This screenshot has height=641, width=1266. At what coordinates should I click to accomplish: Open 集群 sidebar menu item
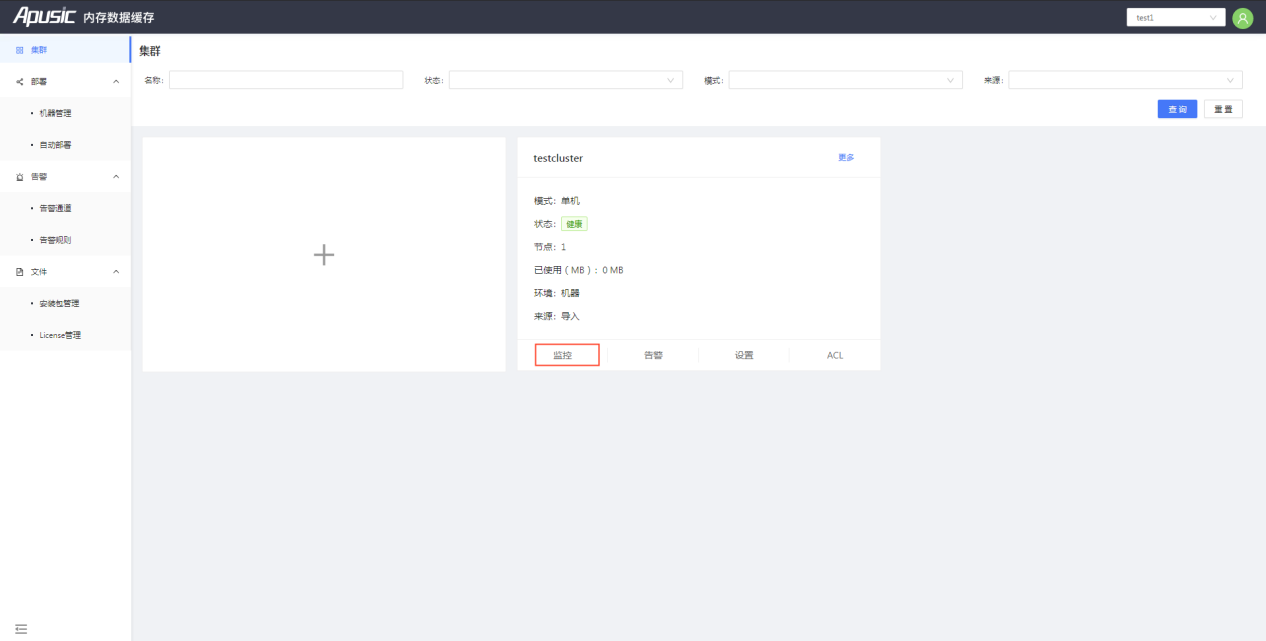[x=65, y=49]
